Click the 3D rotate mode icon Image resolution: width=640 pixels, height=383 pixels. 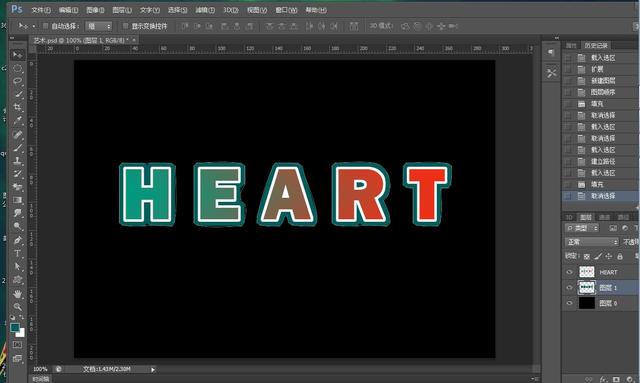point(405,26)
